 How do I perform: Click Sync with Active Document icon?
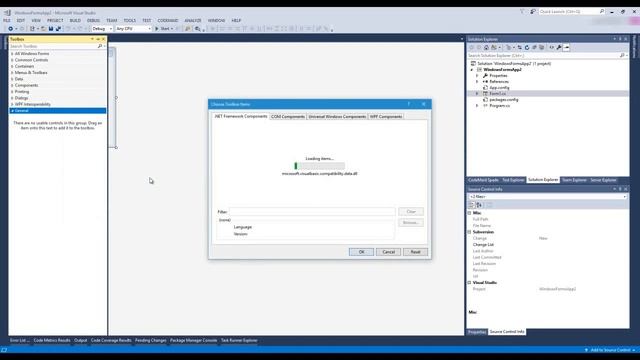(x=520, y=47)
